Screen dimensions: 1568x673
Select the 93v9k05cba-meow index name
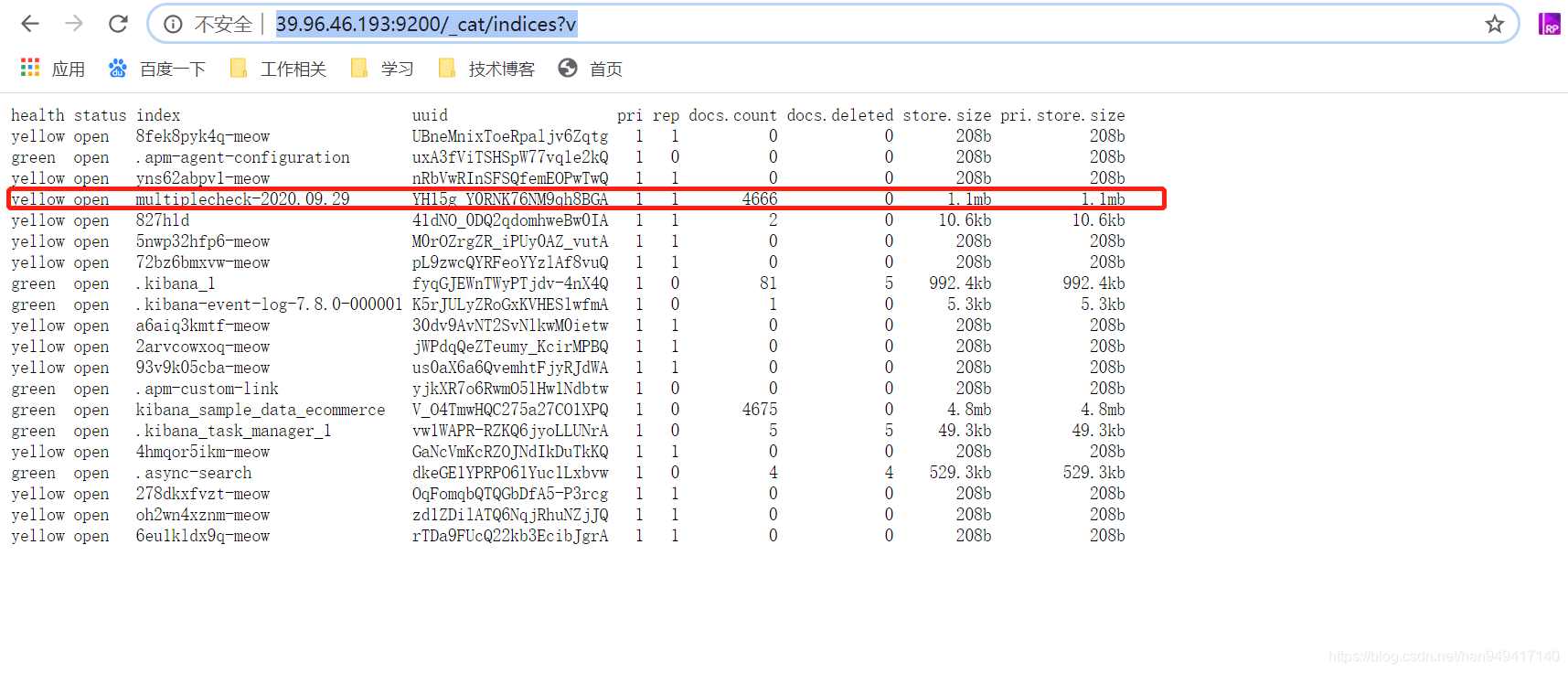pos(203,368)
